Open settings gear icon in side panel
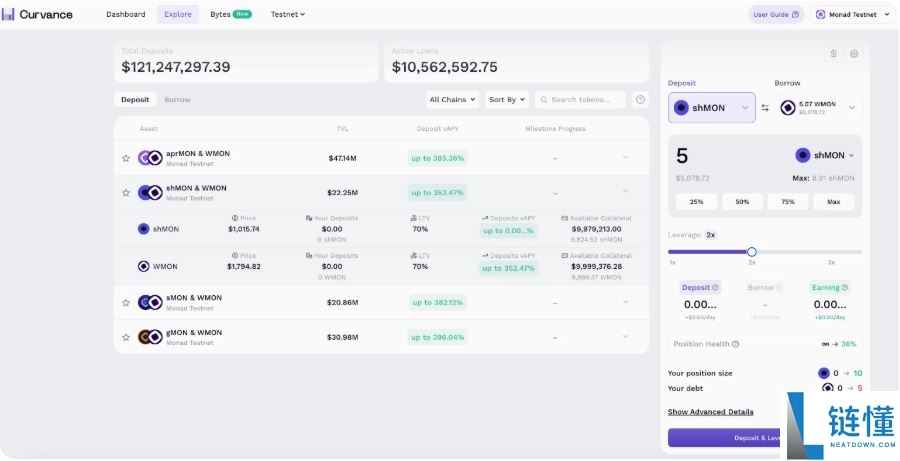 pos(854,54)
